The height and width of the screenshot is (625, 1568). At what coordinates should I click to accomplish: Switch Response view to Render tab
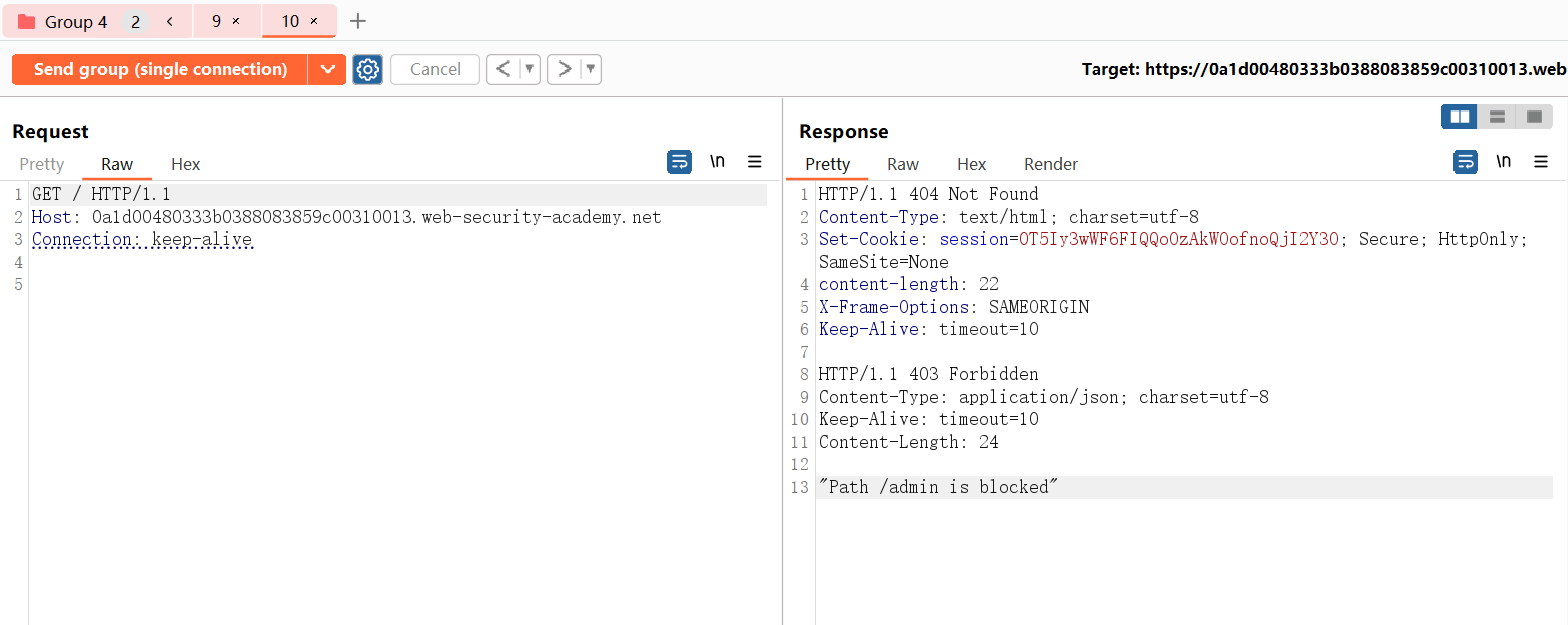pos(1050,164)
